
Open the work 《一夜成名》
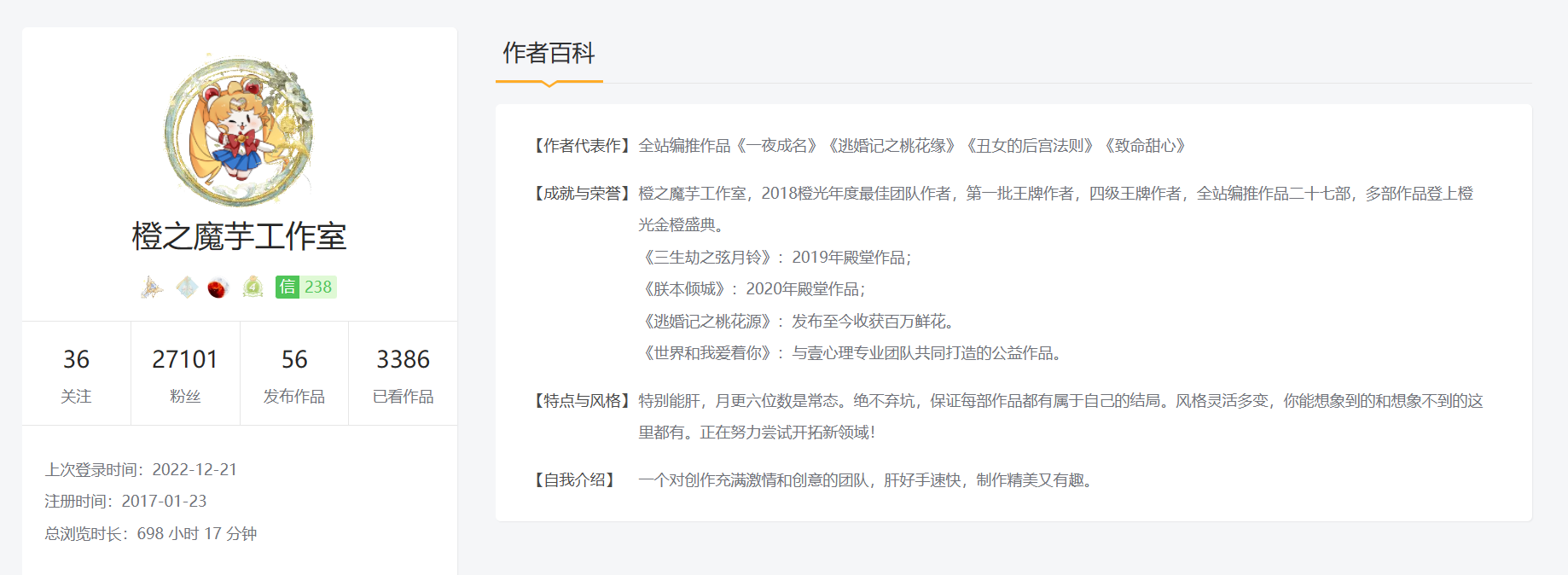777,146
